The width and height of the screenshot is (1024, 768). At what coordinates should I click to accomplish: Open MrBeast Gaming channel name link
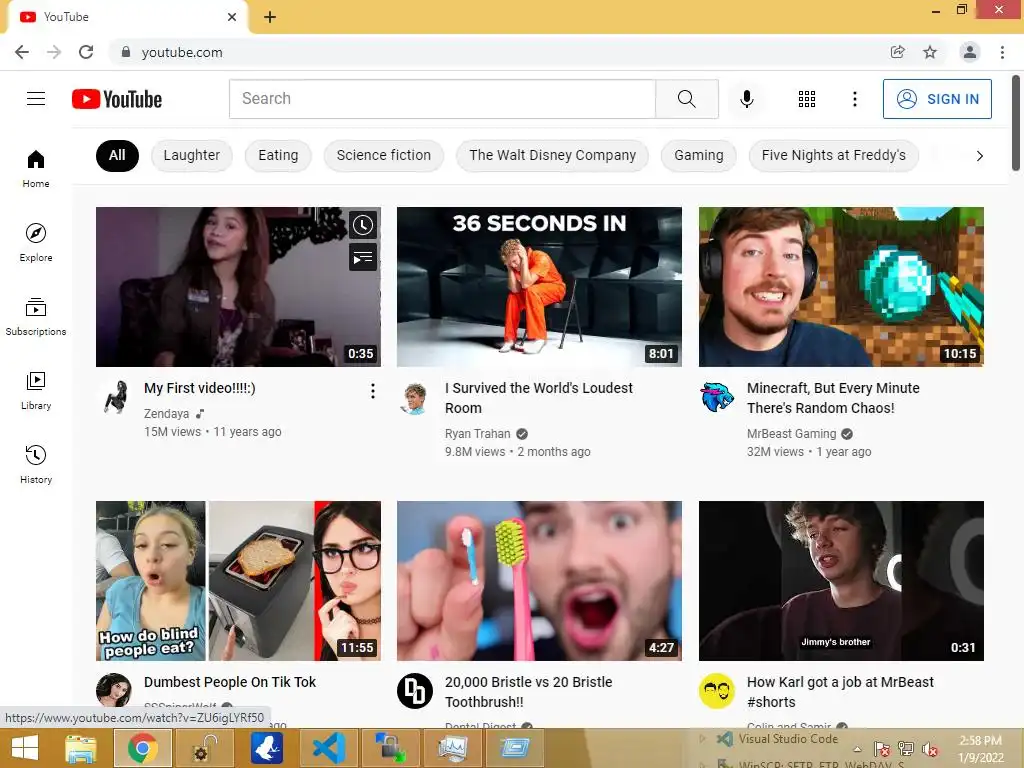coord(792,434)
